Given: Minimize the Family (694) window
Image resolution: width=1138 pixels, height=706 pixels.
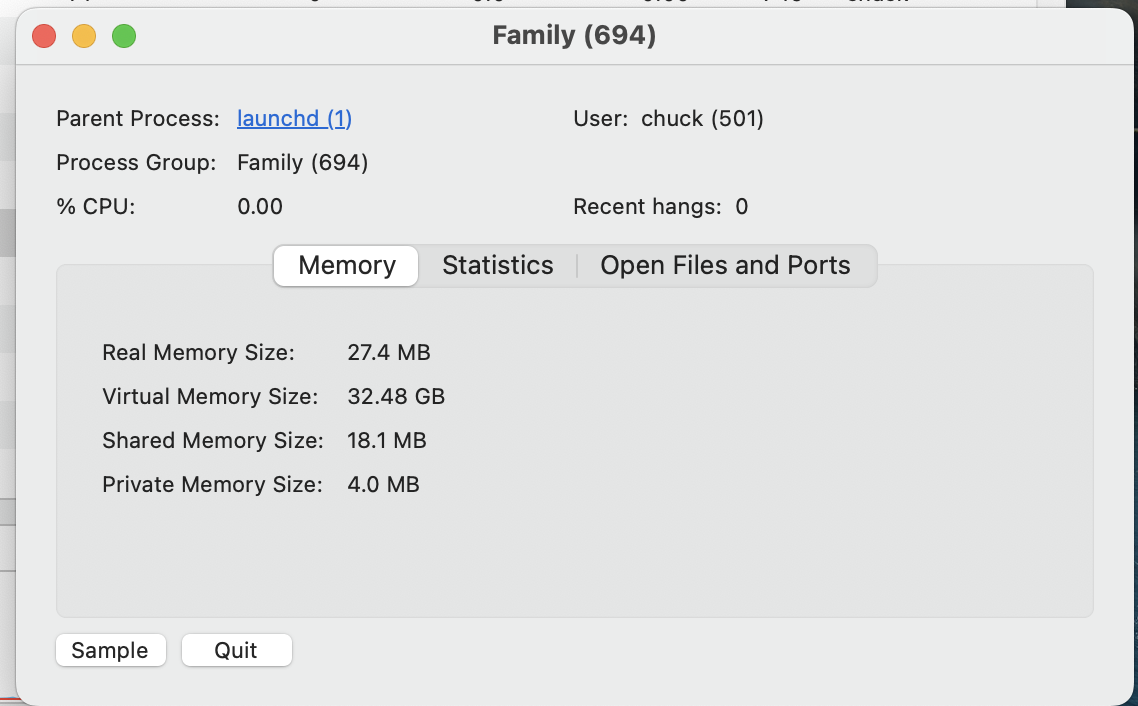Looking at the screenshot, I should pos(84,37).
